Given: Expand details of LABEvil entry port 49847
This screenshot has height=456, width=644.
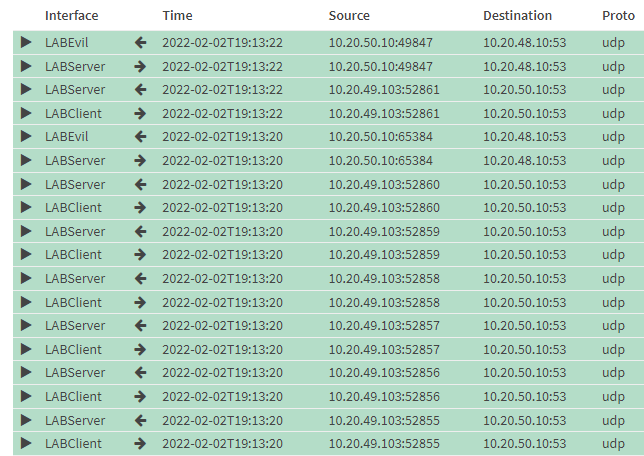Looking at the screenshot, I should pos(26,42).
